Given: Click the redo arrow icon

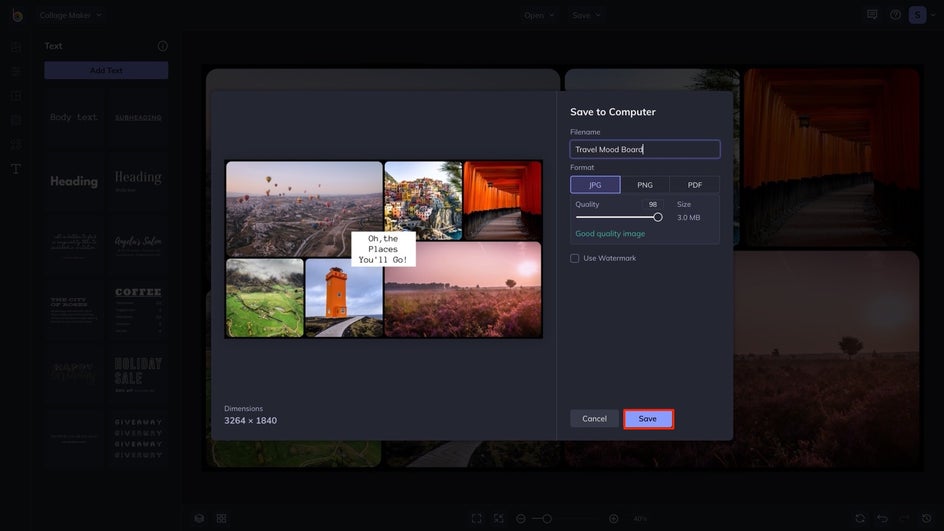Looking at the screenshot, I should point(904,518).
